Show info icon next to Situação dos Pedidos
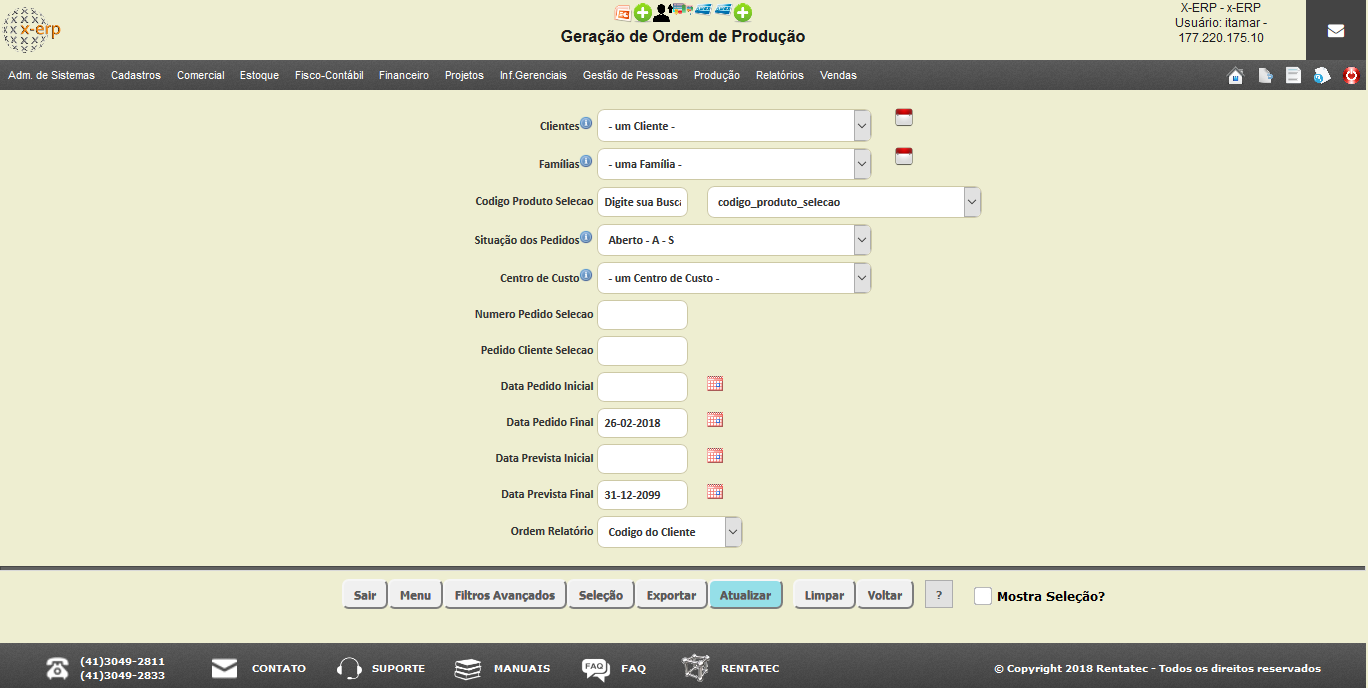Image resolution: width=1368 pixels, height=688 pixels. click(587, 238)
